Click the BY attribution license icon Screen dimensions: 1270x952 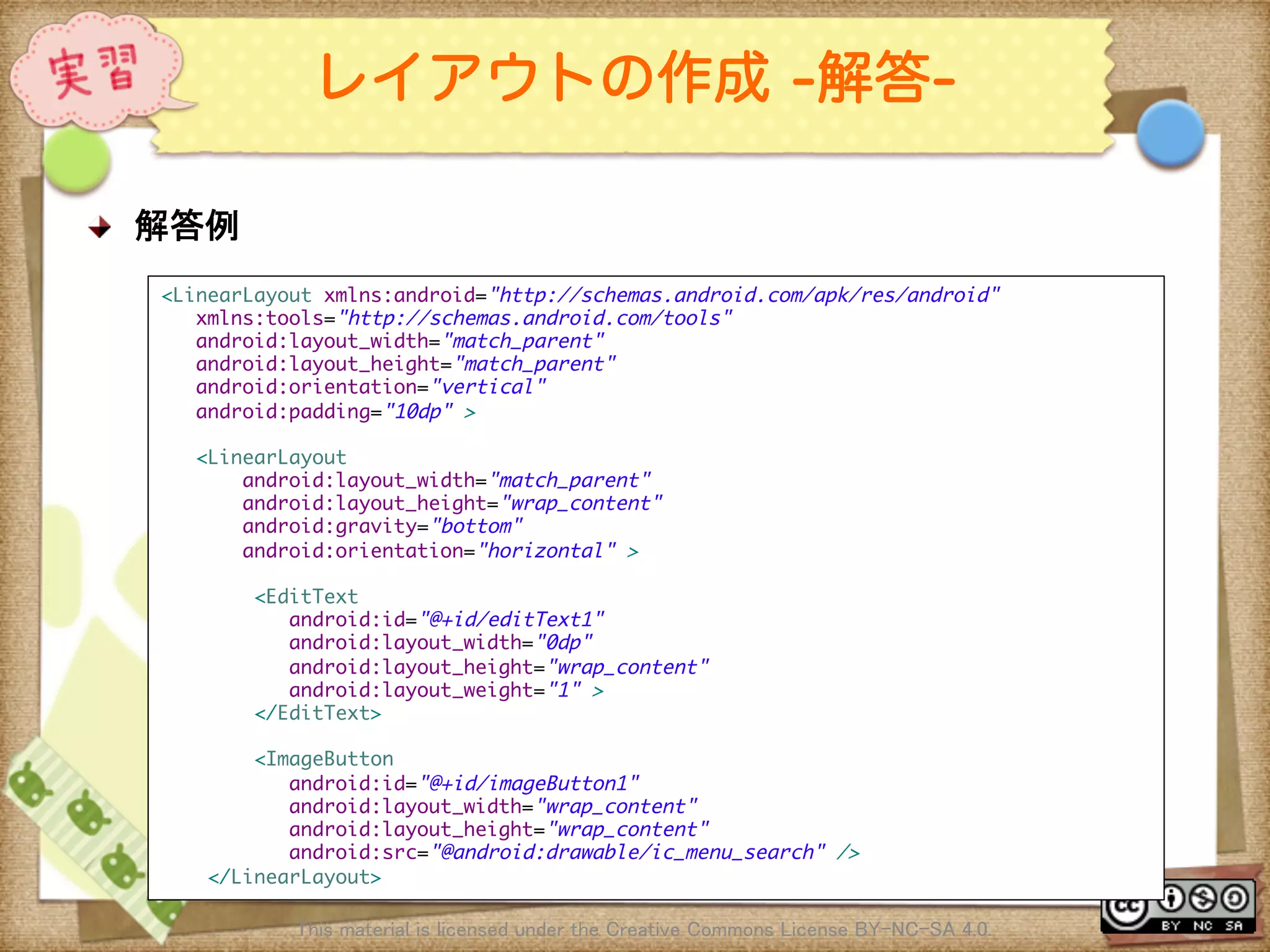pos(1171,899)
